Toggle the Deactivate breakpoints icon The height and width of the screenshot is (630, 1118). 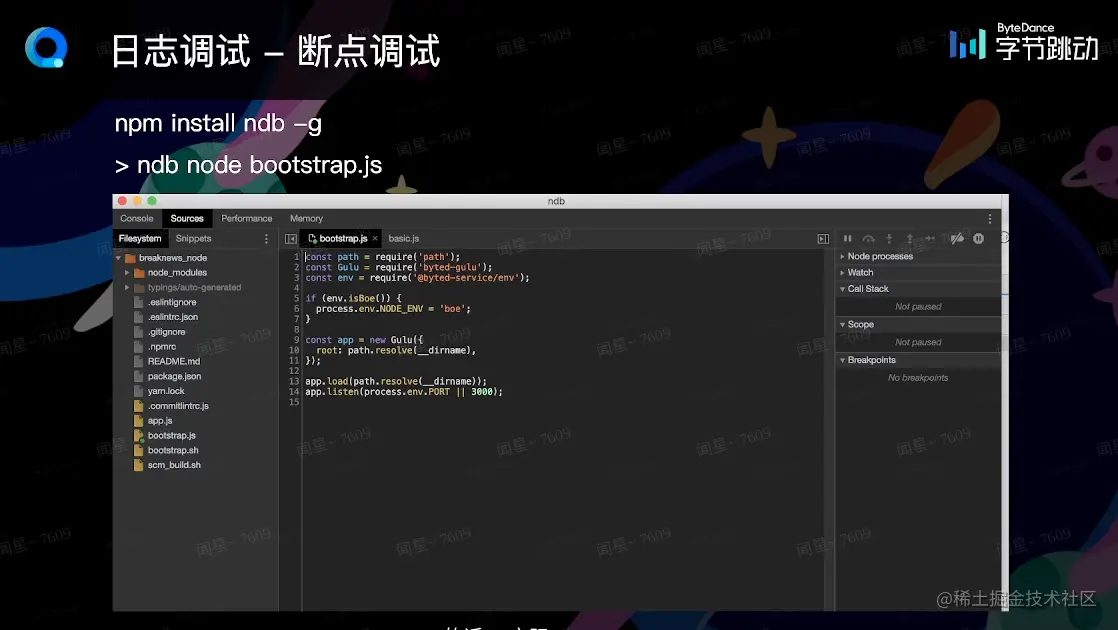pos(957,239)
